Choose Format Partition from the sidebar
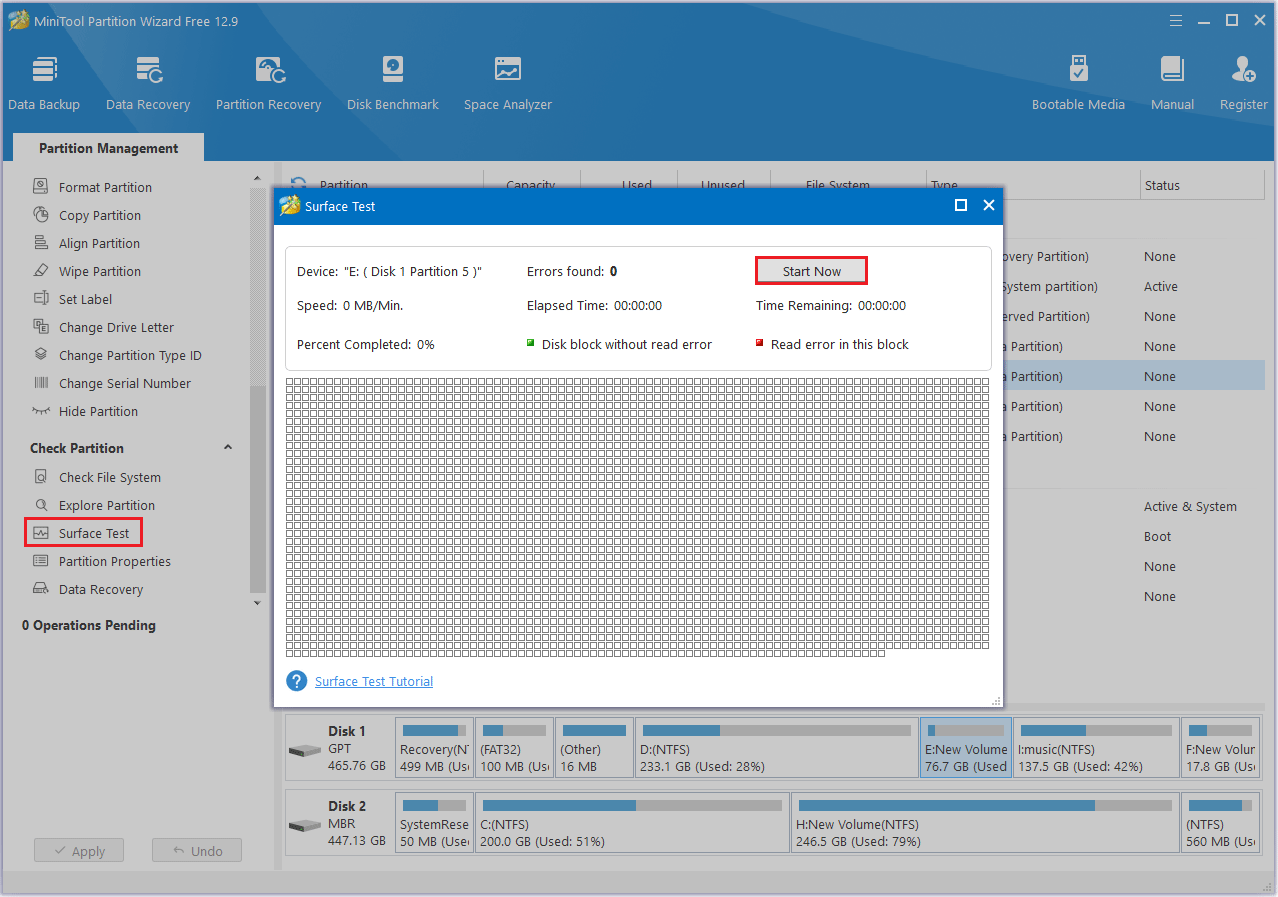 [x=105, y=187]
